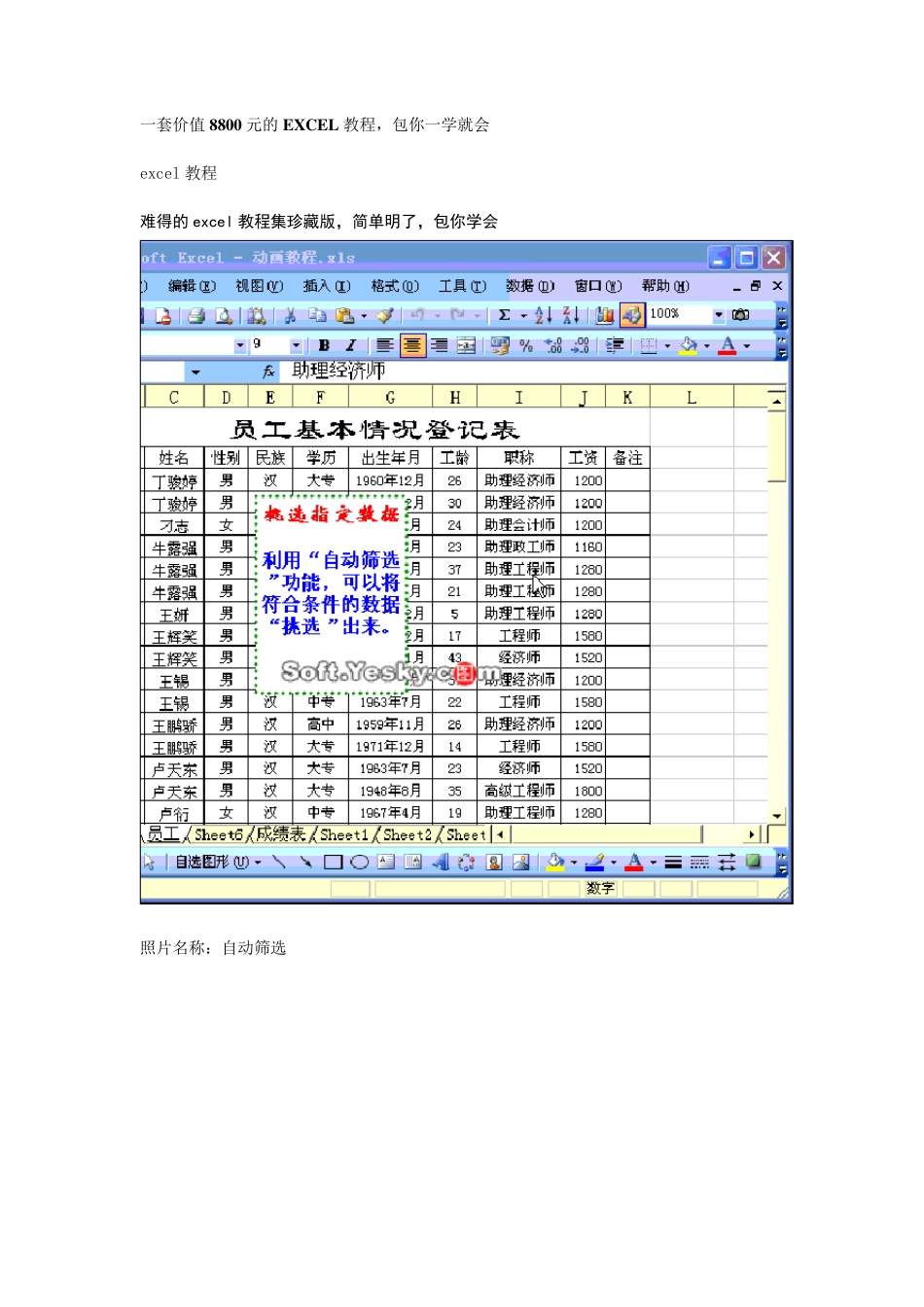Click the Print icon in the toolbar
This screenshot has height=1307, width=924.
coord(196,315)
